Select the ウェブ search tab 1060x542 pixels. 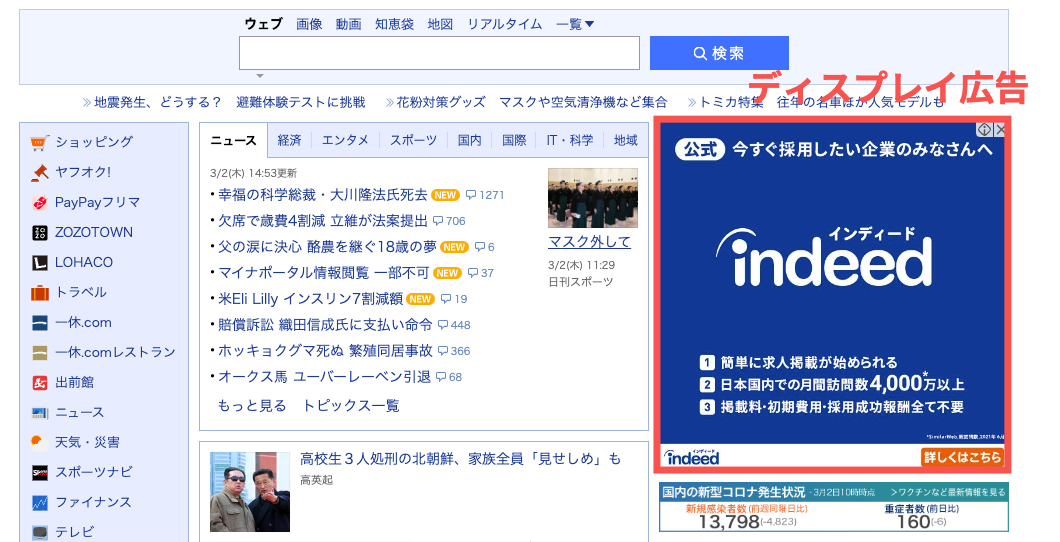click(x=264, y=24)
